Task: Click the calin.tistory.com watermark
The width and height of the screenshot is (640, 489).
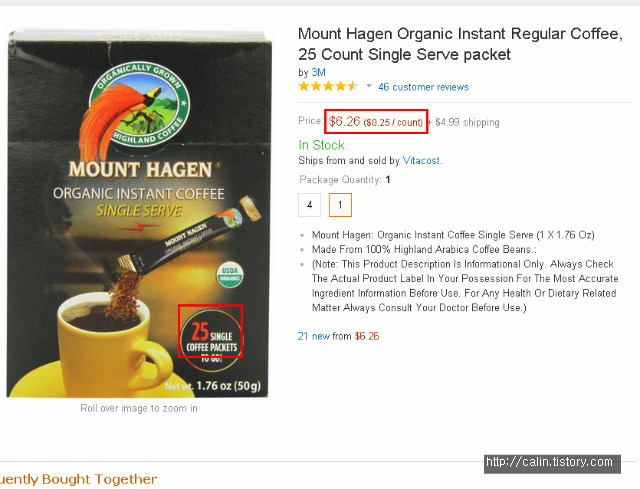Action: tap(552, 464)
